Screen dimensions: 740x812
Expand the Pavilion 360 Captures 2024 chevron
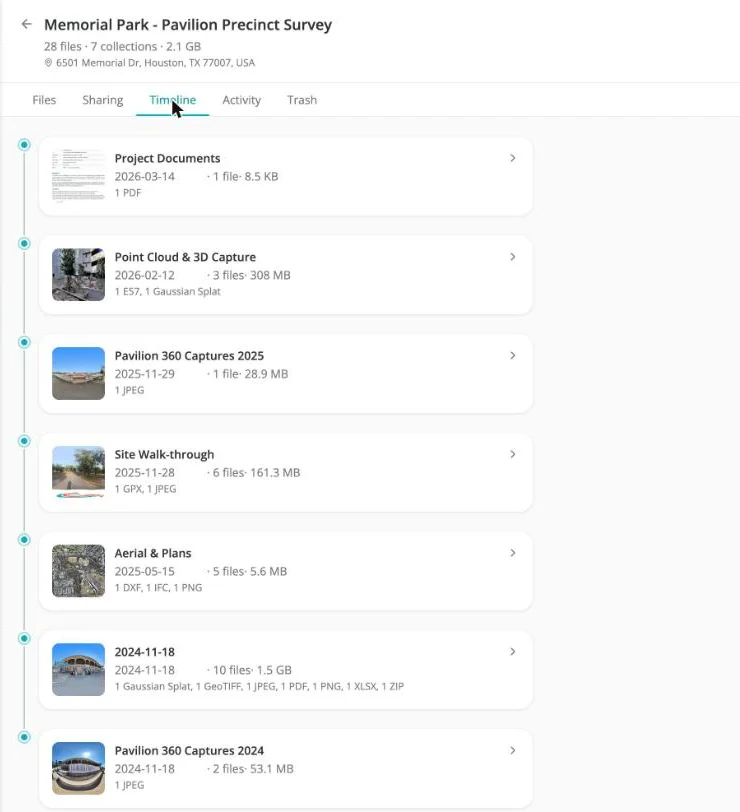[x=513, y=750]
